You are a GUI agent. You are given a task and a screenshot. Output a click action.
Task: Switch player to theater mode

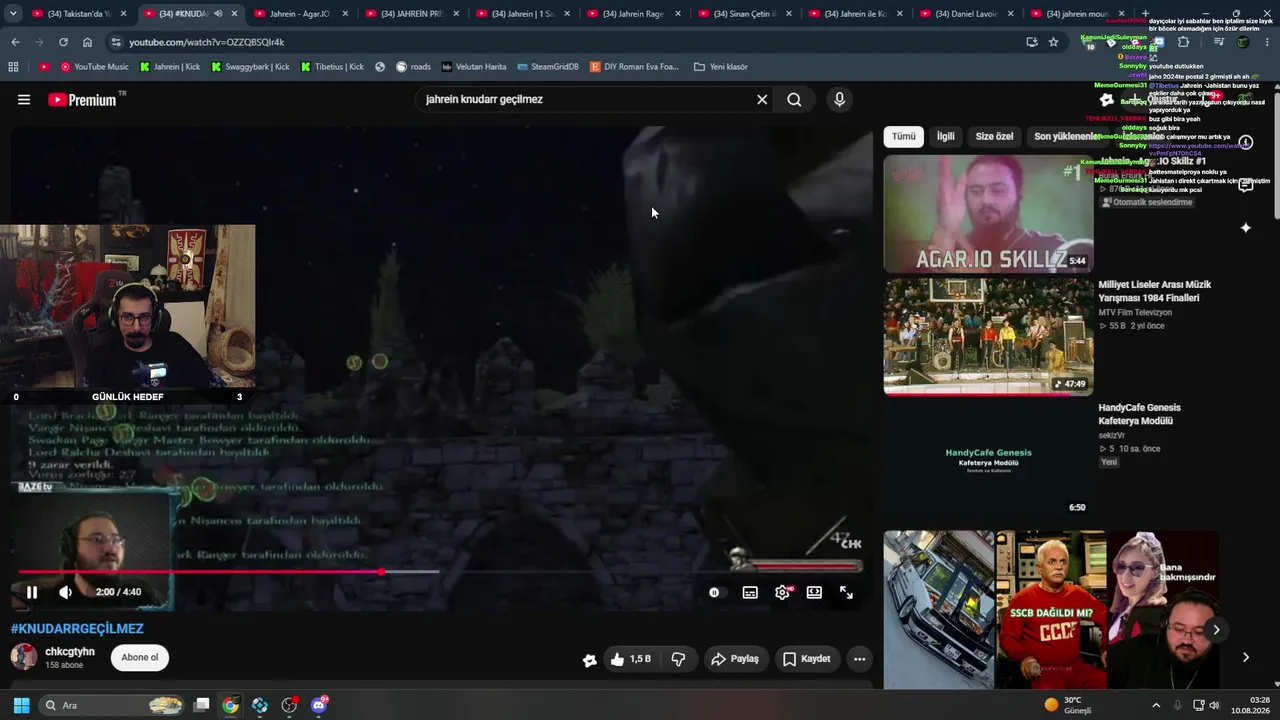coord(814,592)
